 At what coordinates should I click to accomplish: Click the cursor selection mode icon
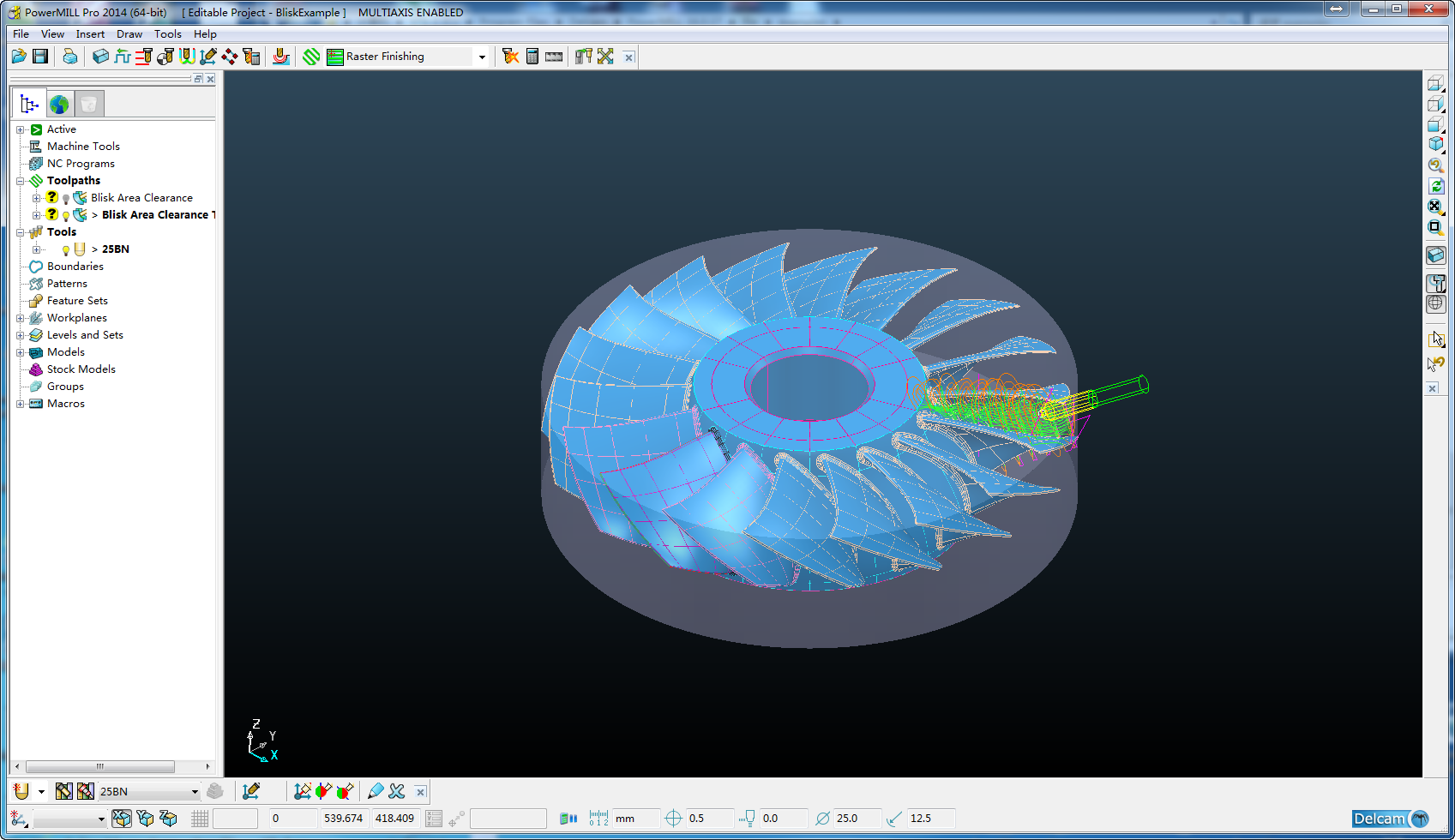coord(1436,339)
